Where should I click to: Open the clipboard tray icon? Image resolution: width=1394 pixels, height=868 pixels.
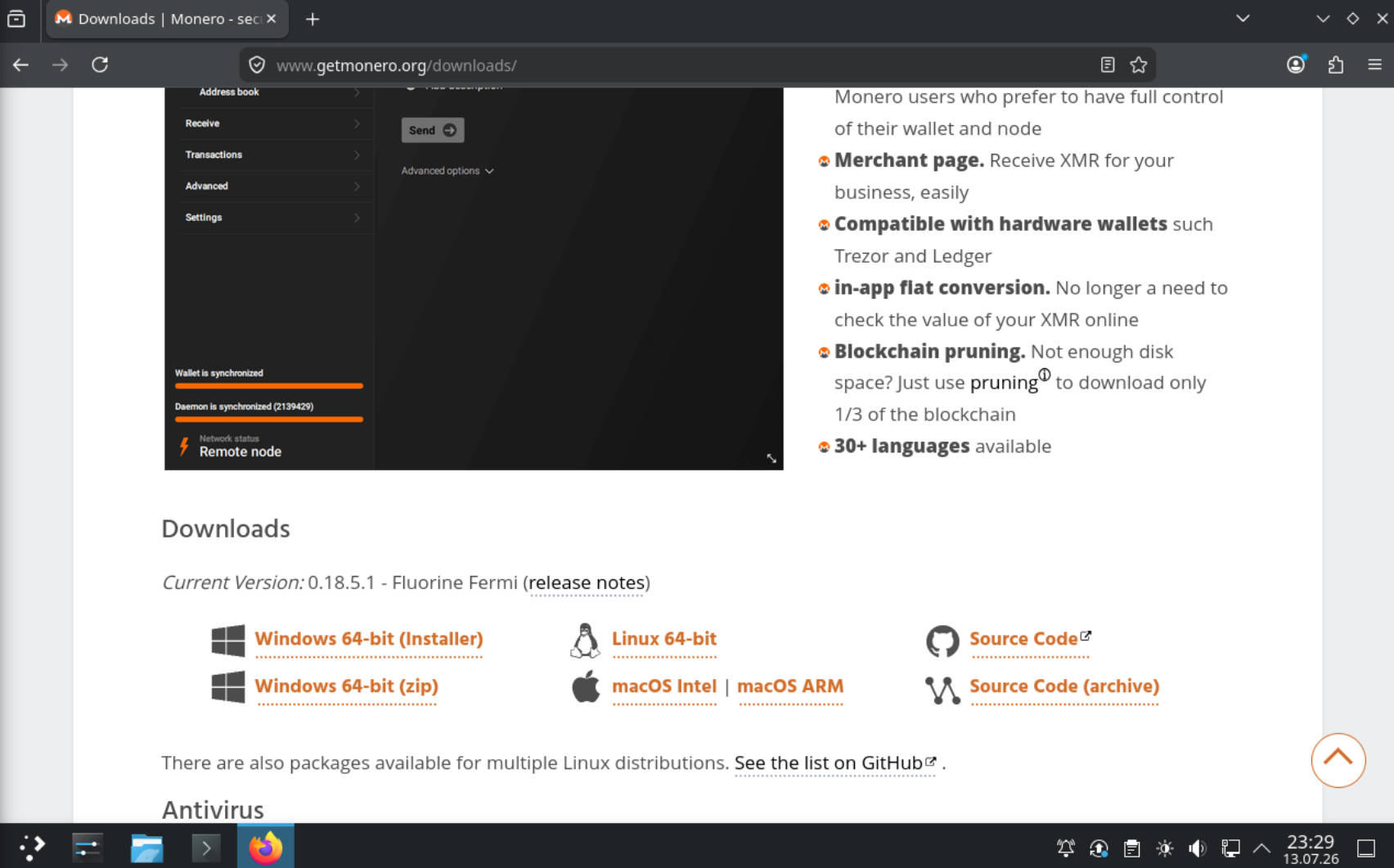[x=1132, y=848]
